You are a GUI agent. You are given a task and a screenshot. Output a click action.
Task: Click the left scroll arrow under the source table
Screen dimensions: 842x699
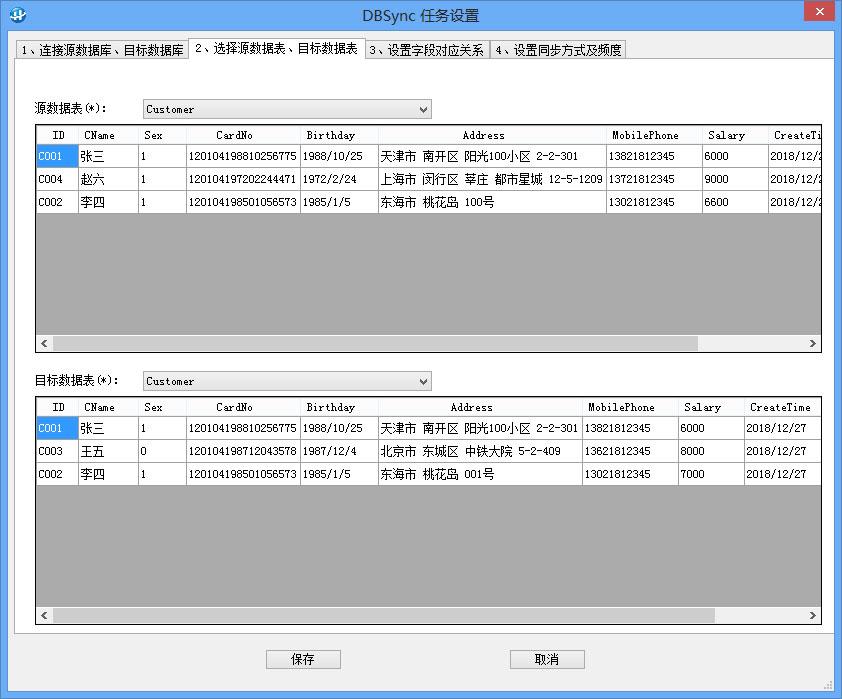pos(44,343)
